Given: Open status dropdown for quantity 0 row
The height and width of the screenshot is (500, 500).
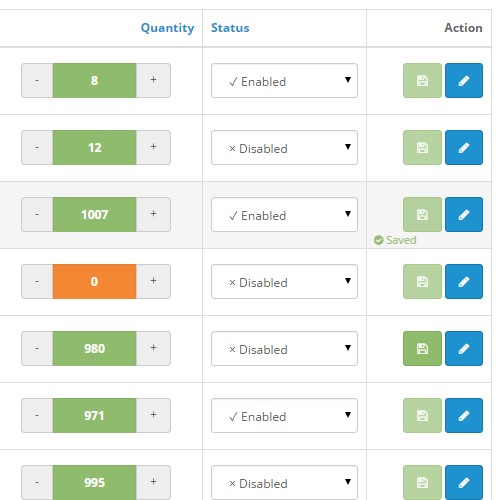Looking at the screenshot, I should [284, 282].
